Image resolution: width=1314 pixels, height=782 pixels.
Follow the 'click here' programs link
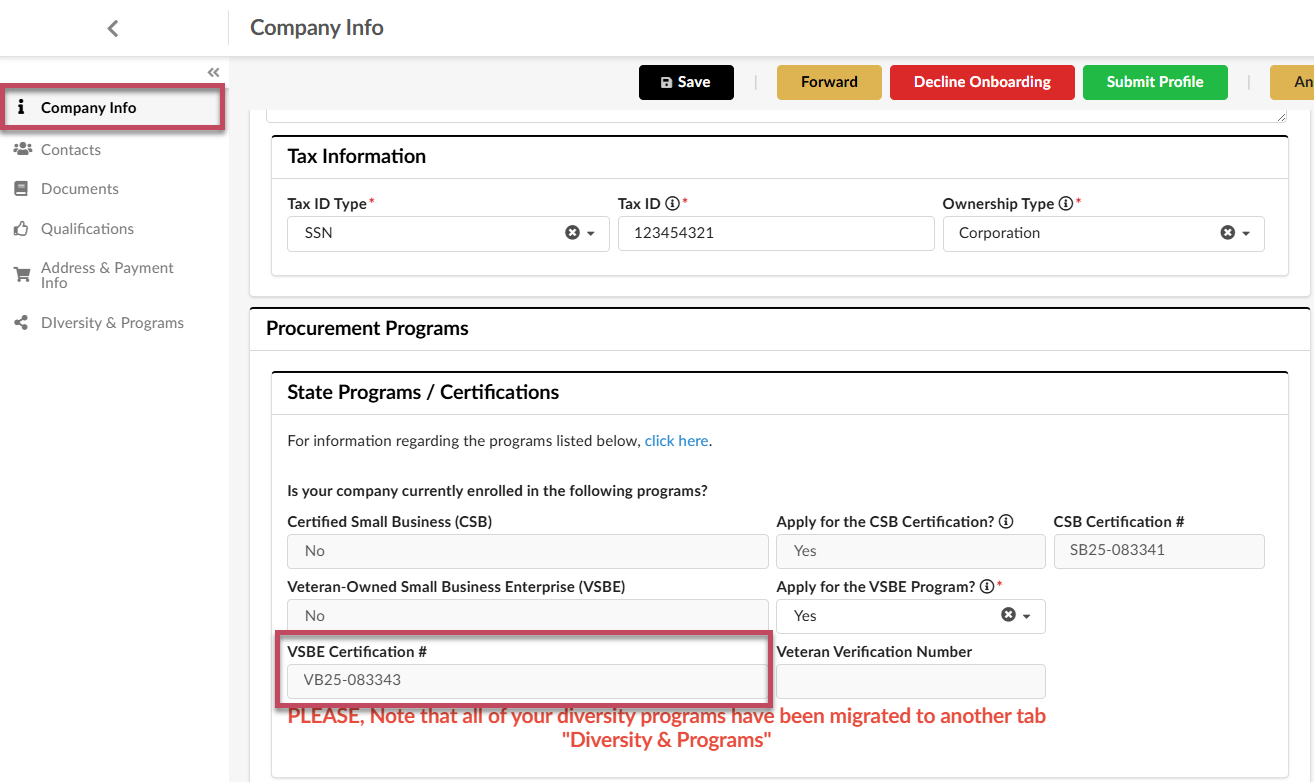[676, 440]
